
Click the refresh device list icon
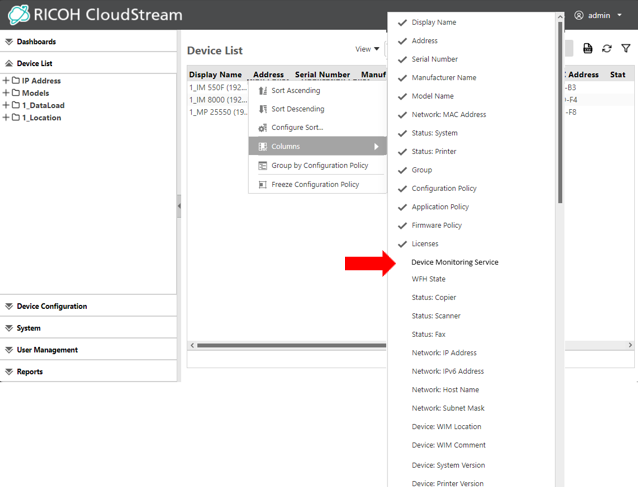(x=607, y=49)
